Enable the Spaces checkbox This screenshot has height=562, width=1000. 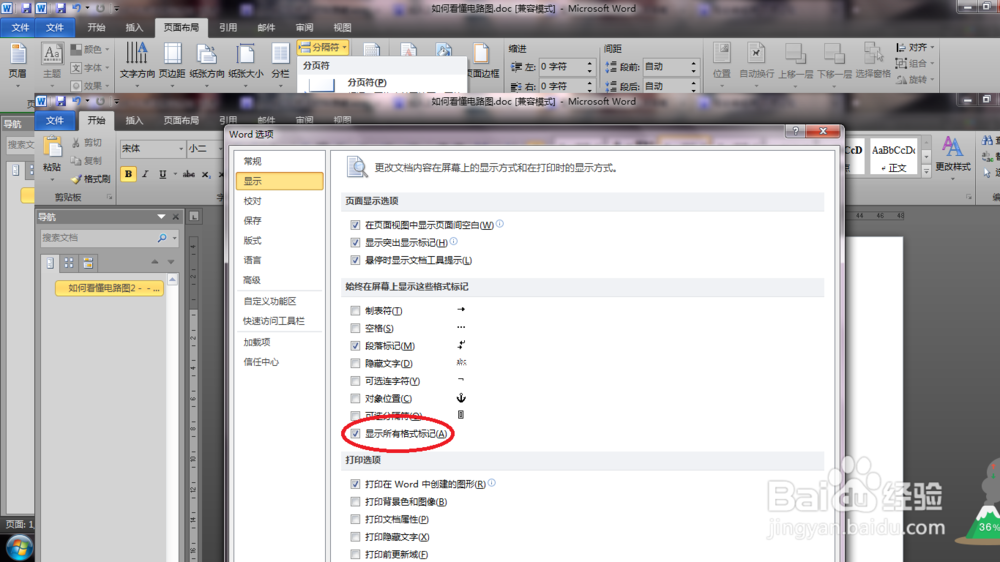(x=355, y=329)
